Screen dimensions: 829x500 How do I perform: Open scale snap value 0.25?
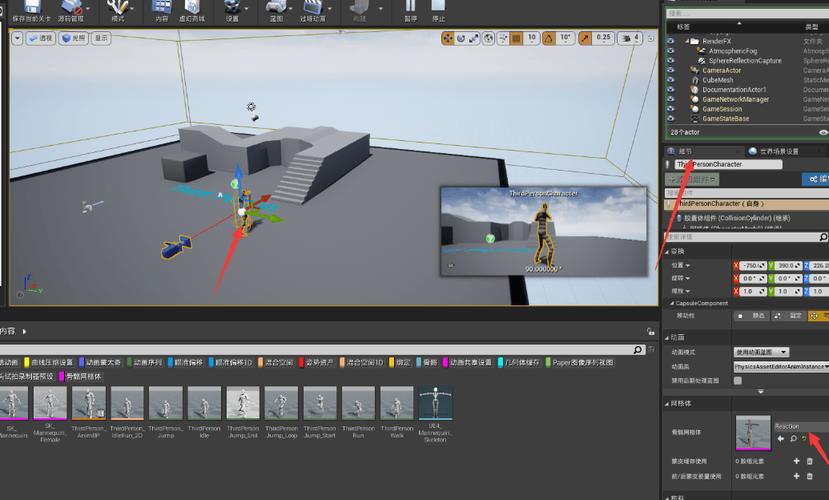click(603, 38)
